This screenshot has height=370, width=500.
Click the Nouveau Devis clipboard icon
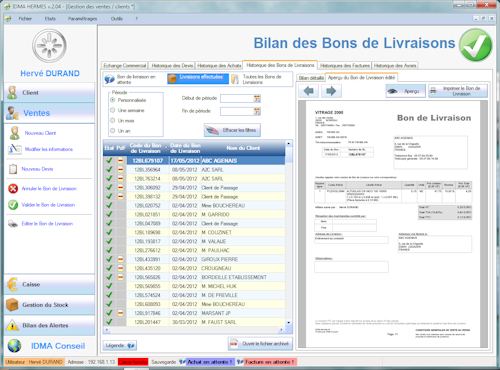(13, 169)
